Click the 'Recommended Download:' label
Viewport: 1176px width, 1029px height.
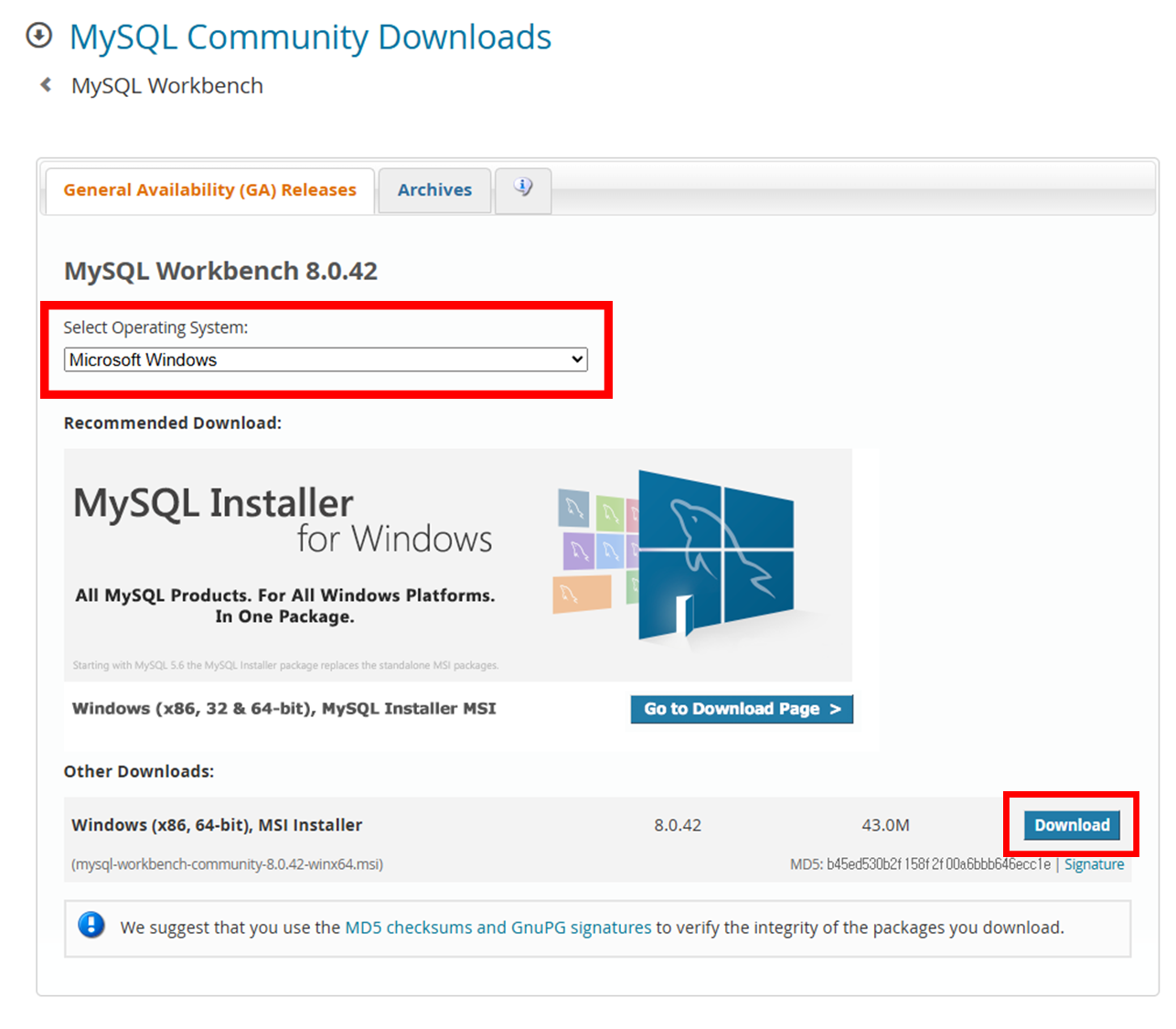(x=173, y=423)
